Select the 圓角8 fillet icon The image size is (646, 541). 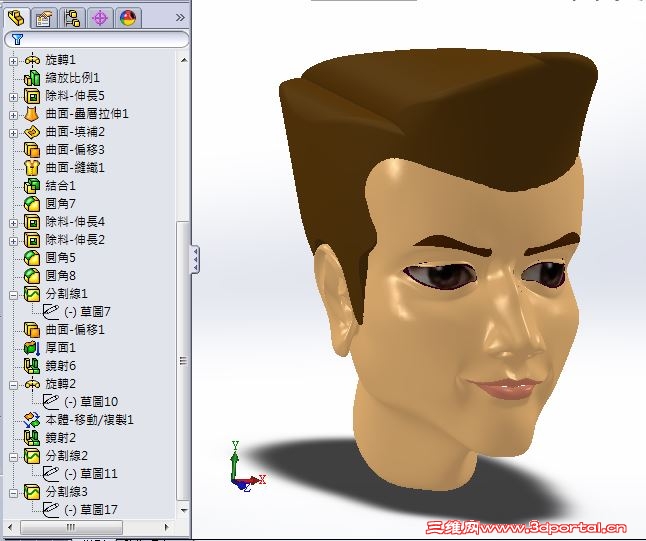(x=32, y=276)
